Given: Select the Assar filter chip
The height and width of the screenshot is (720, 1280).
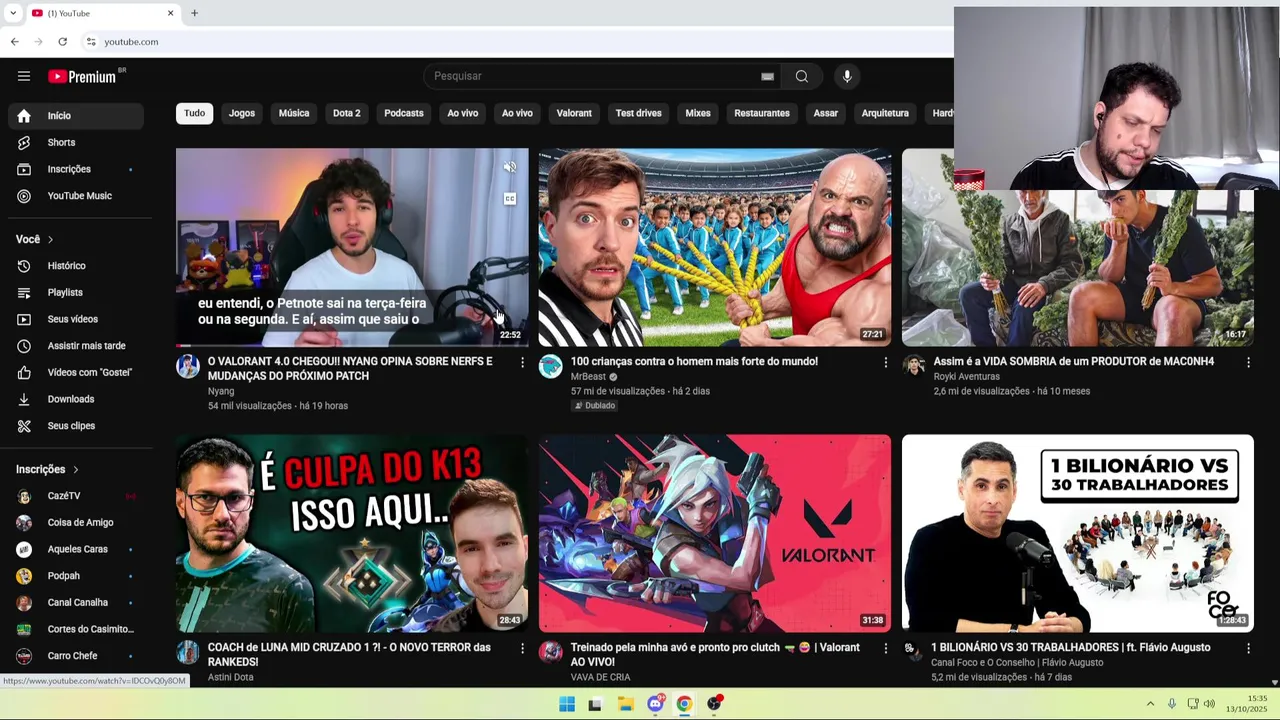Looking at the screenshot, I should (x=826, y=113).
